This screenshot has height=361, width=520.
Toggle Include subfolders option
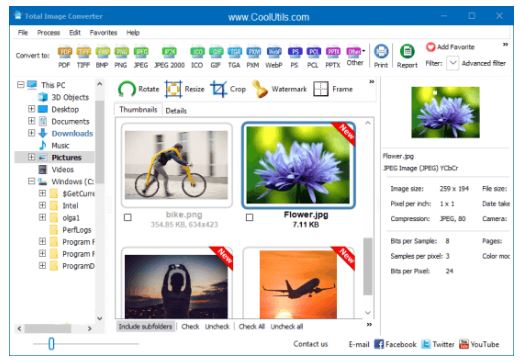pos(145,326)
